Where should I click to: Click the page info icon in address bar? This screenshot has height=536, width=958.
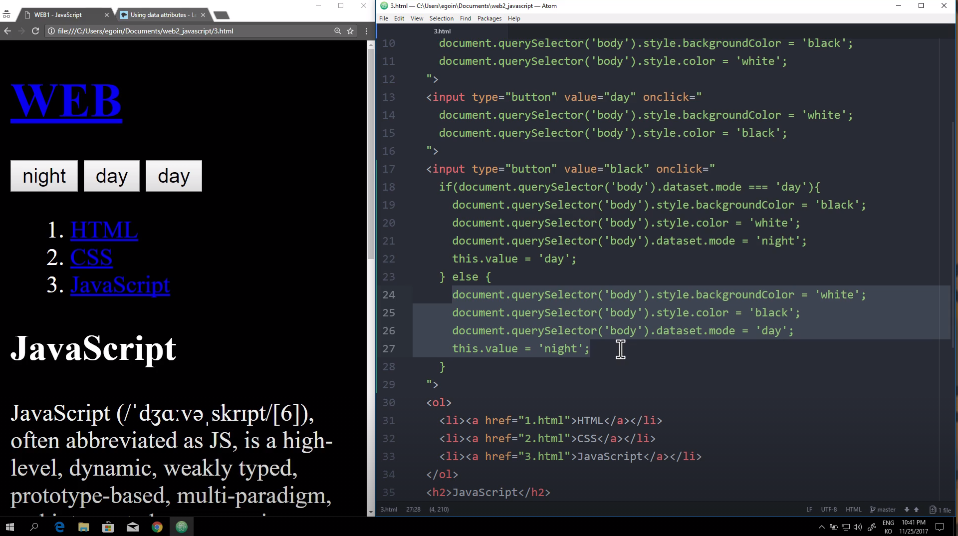point(52,31)
